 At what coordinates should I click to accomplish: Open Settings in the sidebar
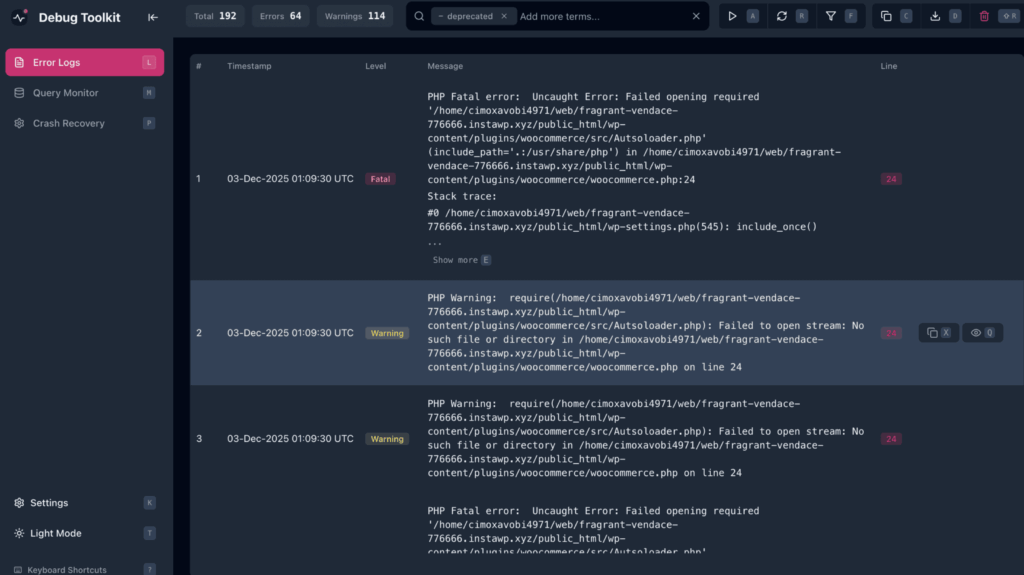point(85,503)
